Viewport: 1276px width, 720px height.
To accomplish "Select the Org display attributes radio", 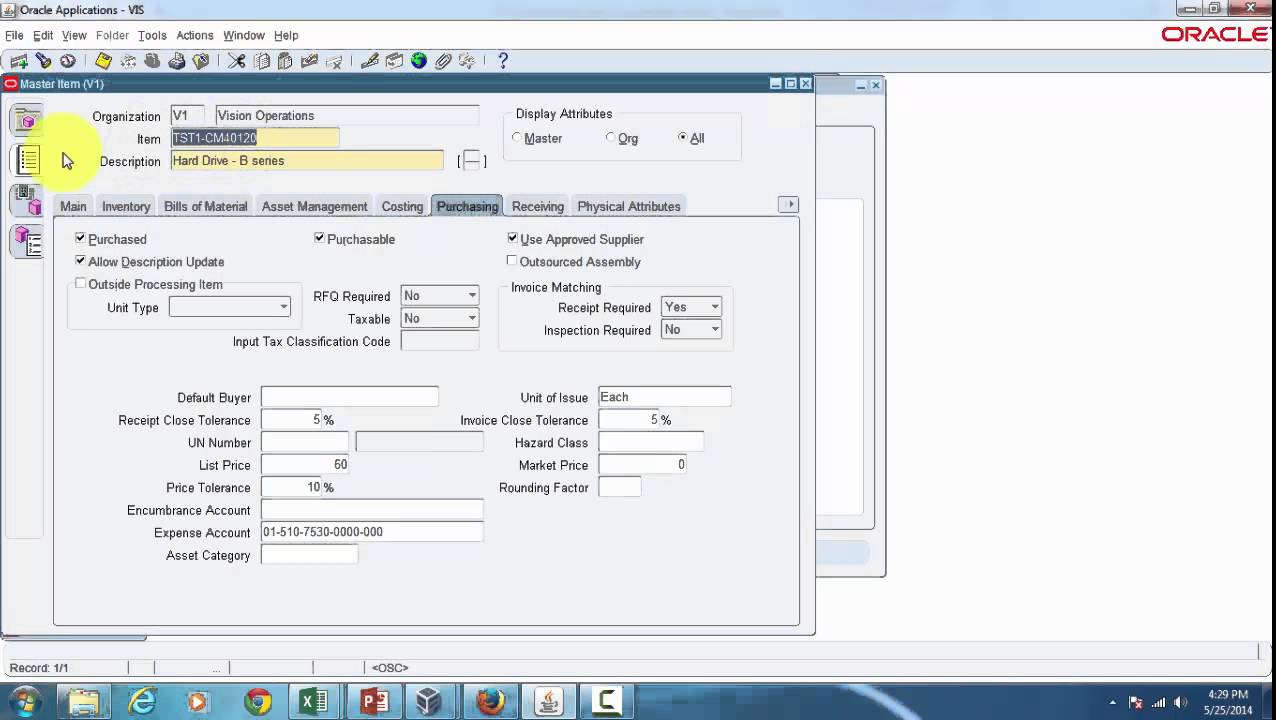I will click(x=611, y=138).
